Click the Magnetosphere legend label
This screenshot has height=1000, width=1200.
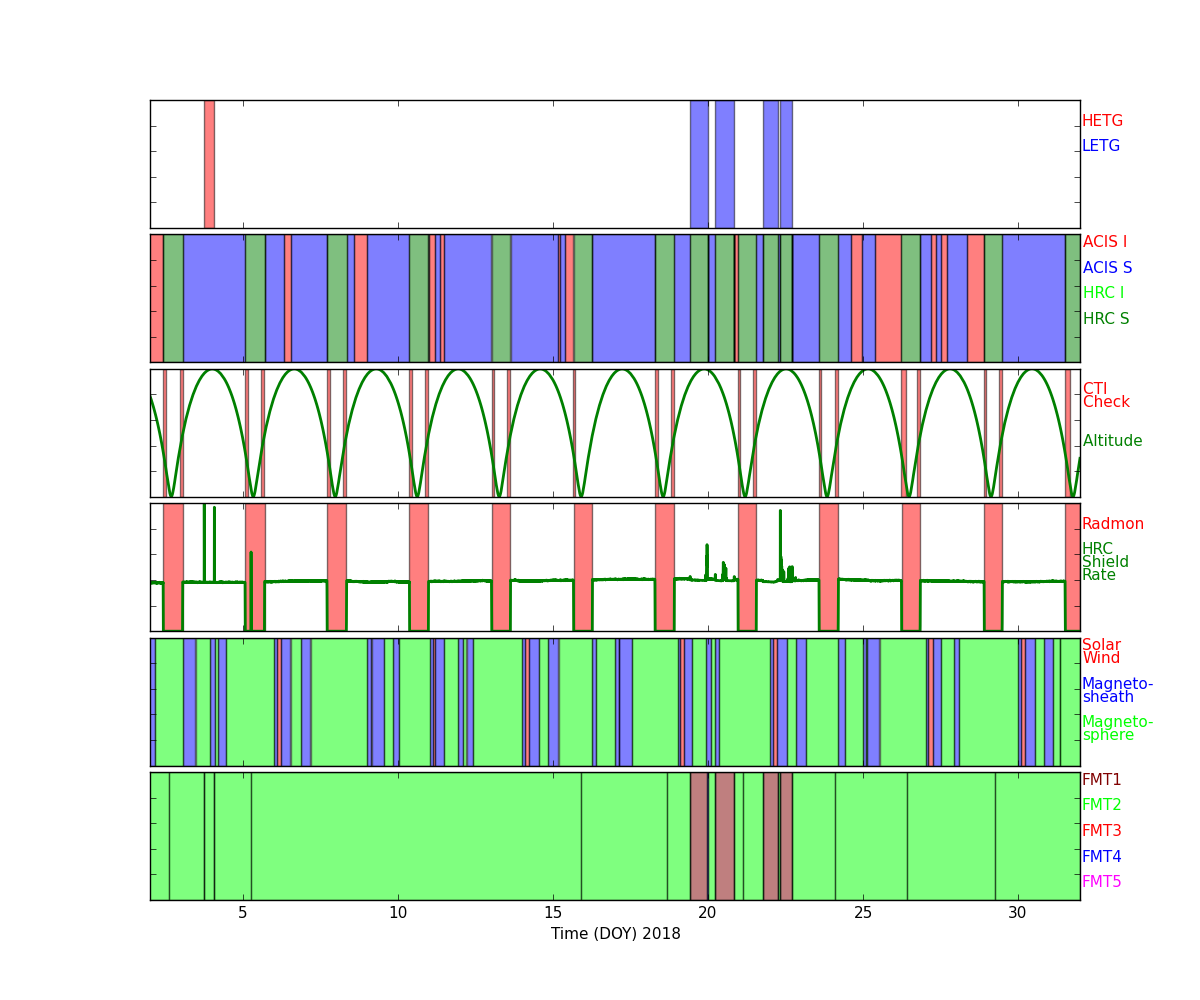1117,729
